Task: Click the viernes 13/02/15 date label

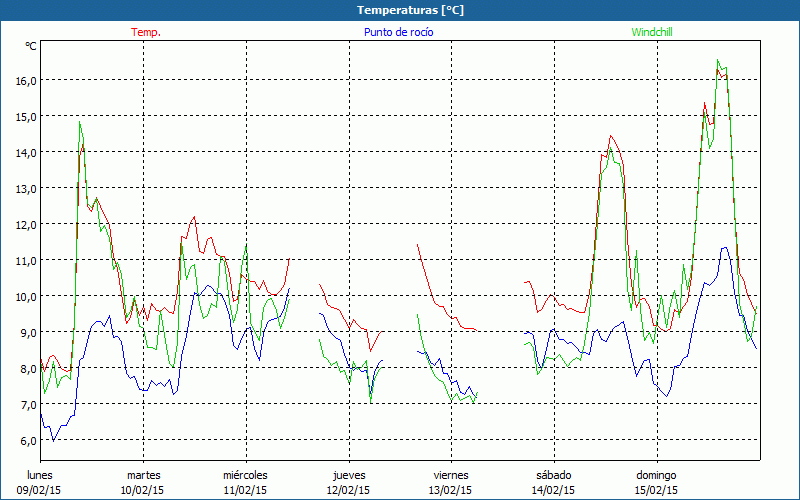Action: click(451, 482)
